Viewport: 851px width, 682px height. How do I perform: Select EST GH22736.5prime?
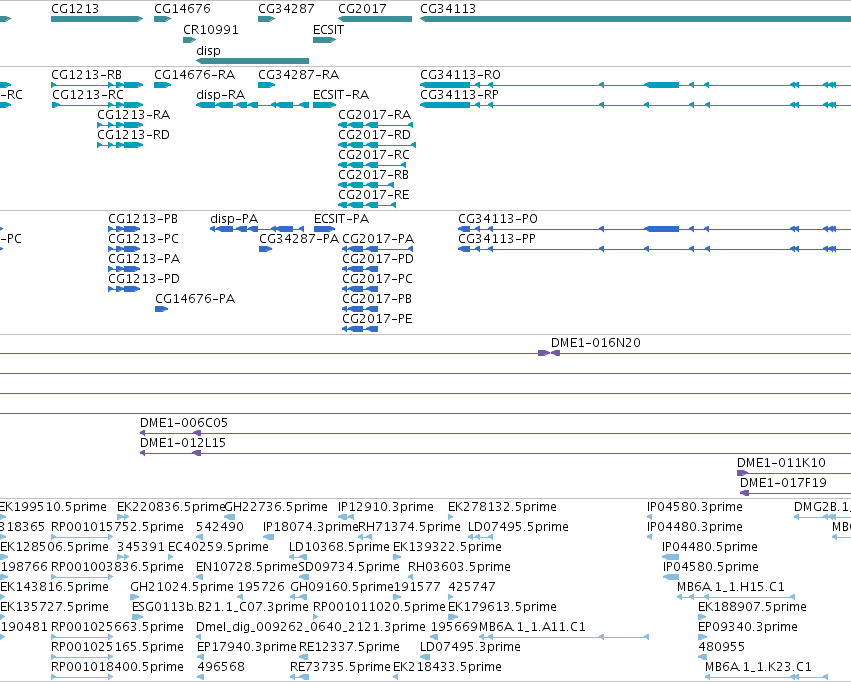pyautogui.click(x=229, y=517)
